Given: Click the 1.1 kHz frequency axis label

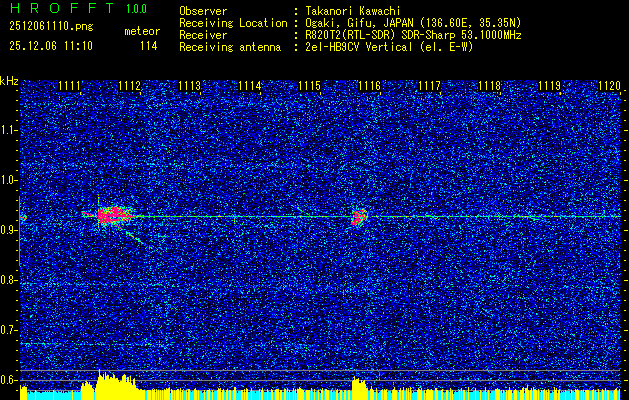Looking at the screenshot, I should (x=8, y=130).
